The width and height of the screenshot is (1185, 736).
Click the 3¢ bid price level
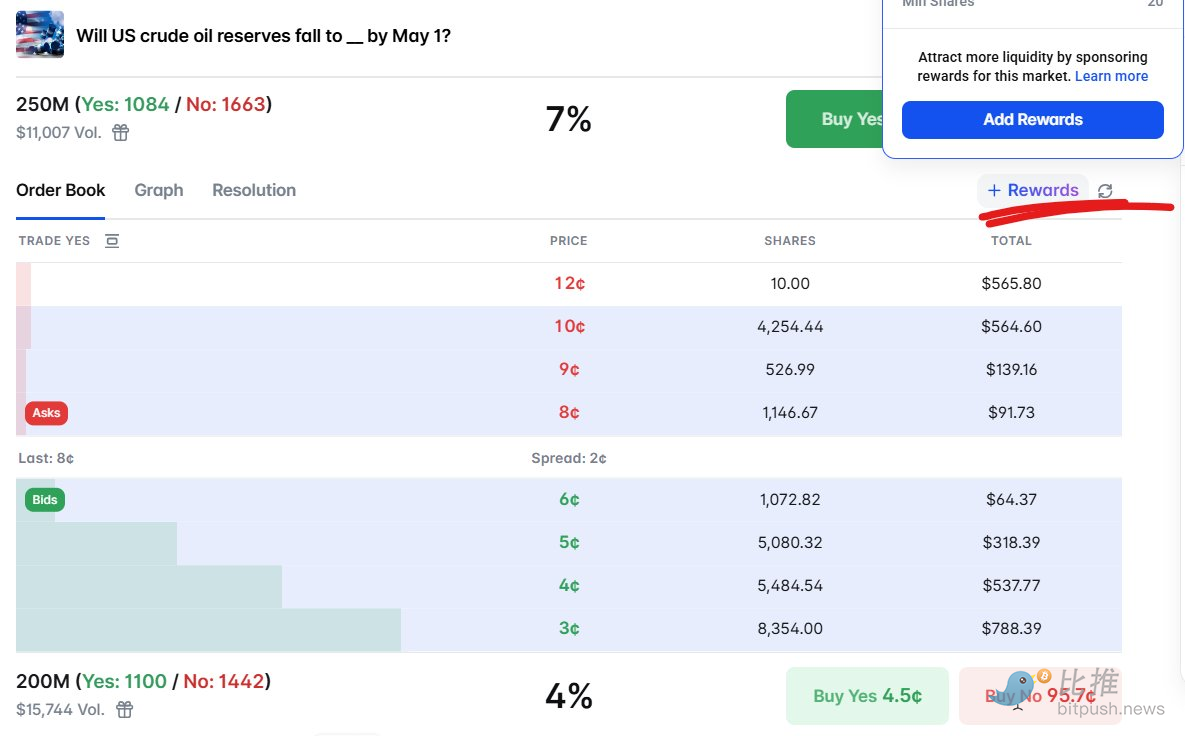[569, 628]
